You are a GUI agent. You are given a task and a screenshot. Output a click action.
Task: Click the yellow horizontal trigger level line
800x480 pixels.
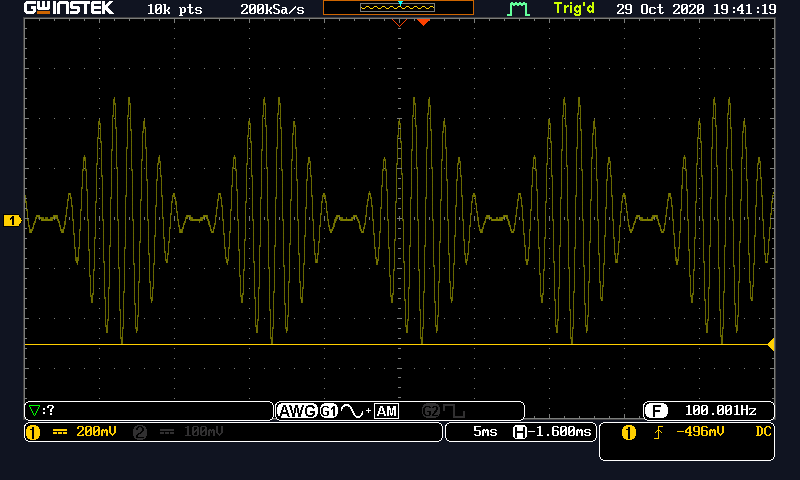point(395,345)
